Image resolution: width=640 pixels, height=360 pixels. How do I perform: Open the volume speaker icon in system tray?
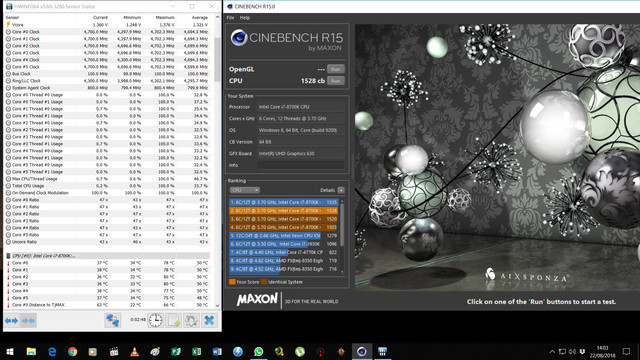coord(572,351)
